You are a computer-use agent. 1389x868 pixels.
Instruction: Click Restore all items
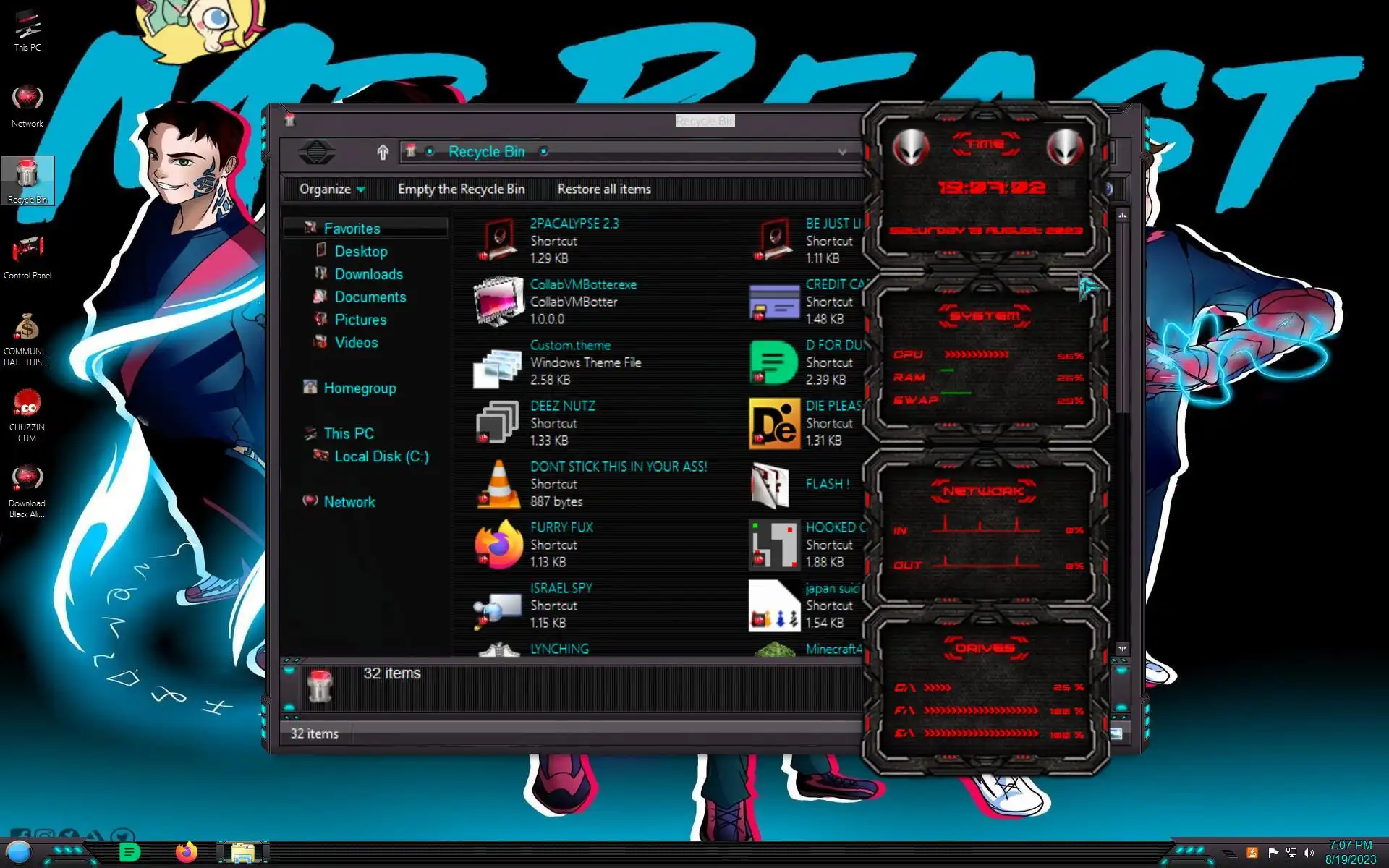604,189
